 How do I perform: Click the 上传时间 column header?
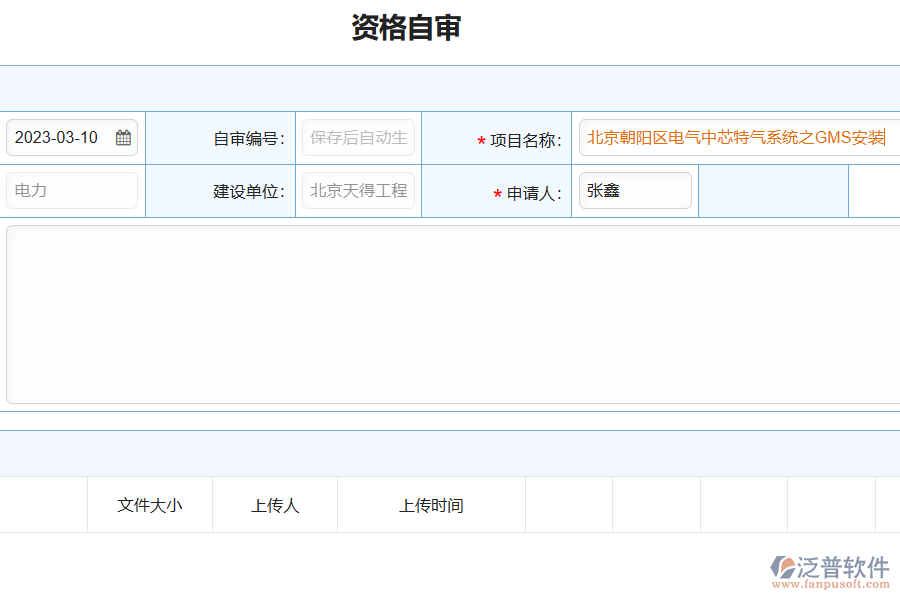(x=431, y=505)
